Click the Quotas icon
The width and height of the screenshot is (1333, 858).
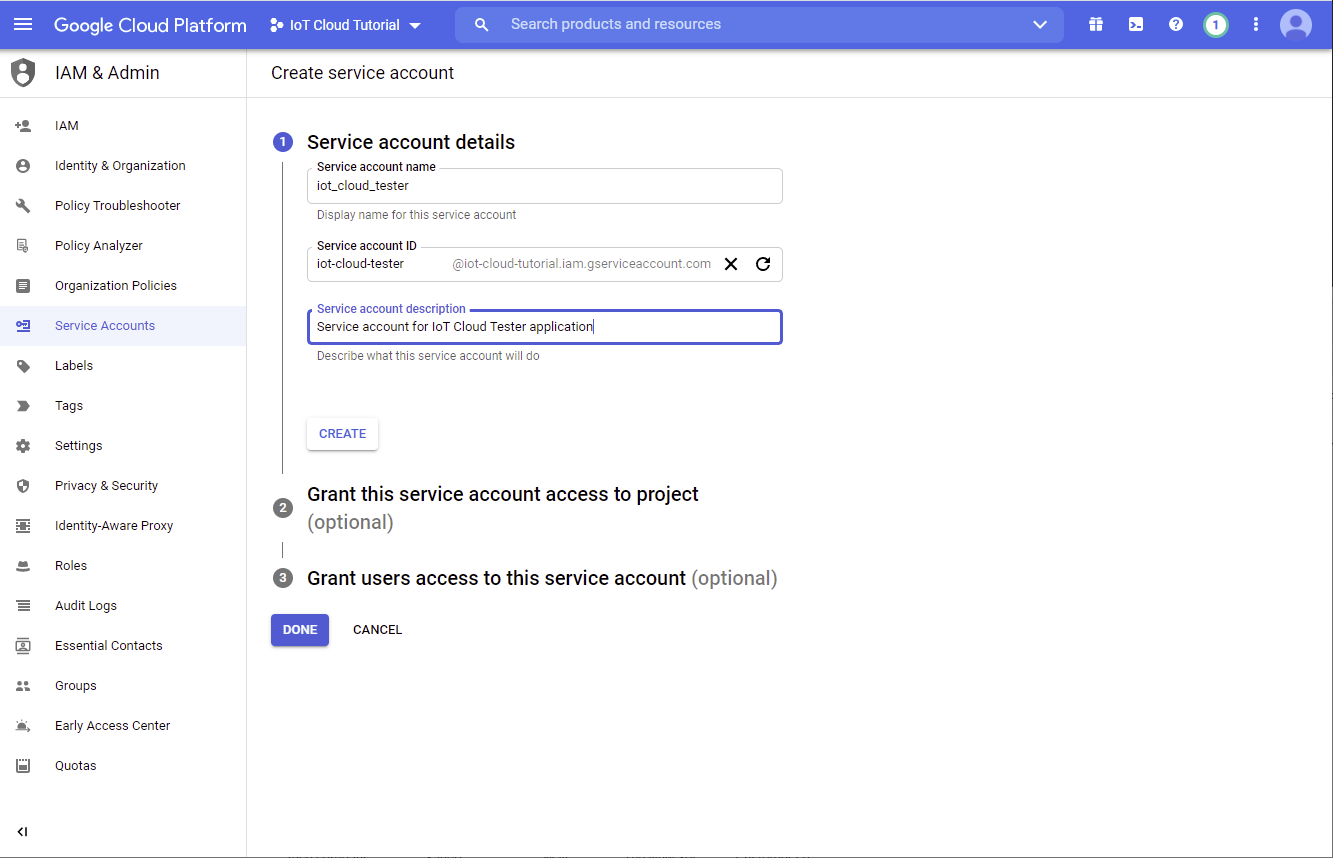coord(23,766)
